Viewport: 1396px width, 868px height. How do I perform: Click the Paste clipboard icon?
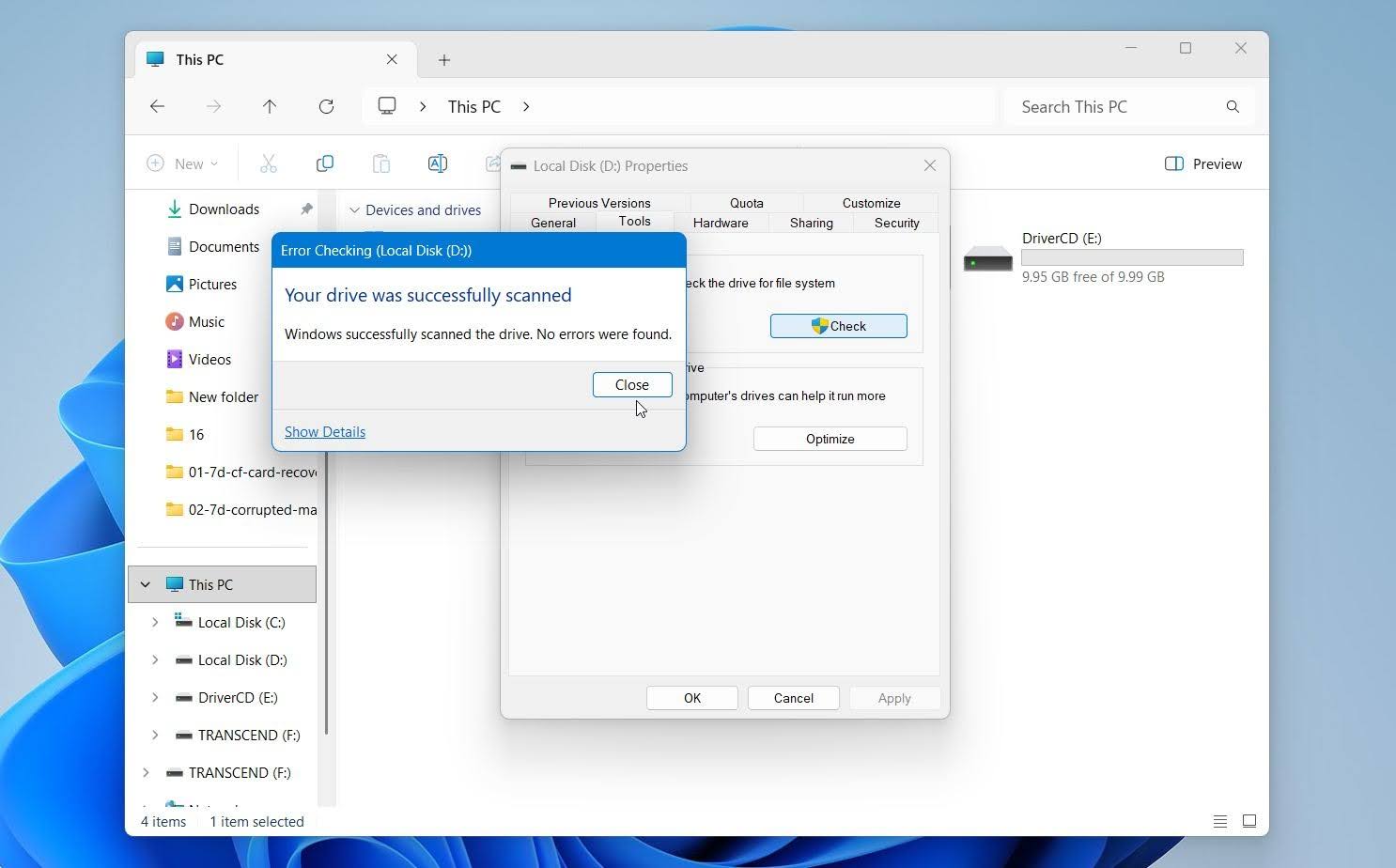(381, 163)
